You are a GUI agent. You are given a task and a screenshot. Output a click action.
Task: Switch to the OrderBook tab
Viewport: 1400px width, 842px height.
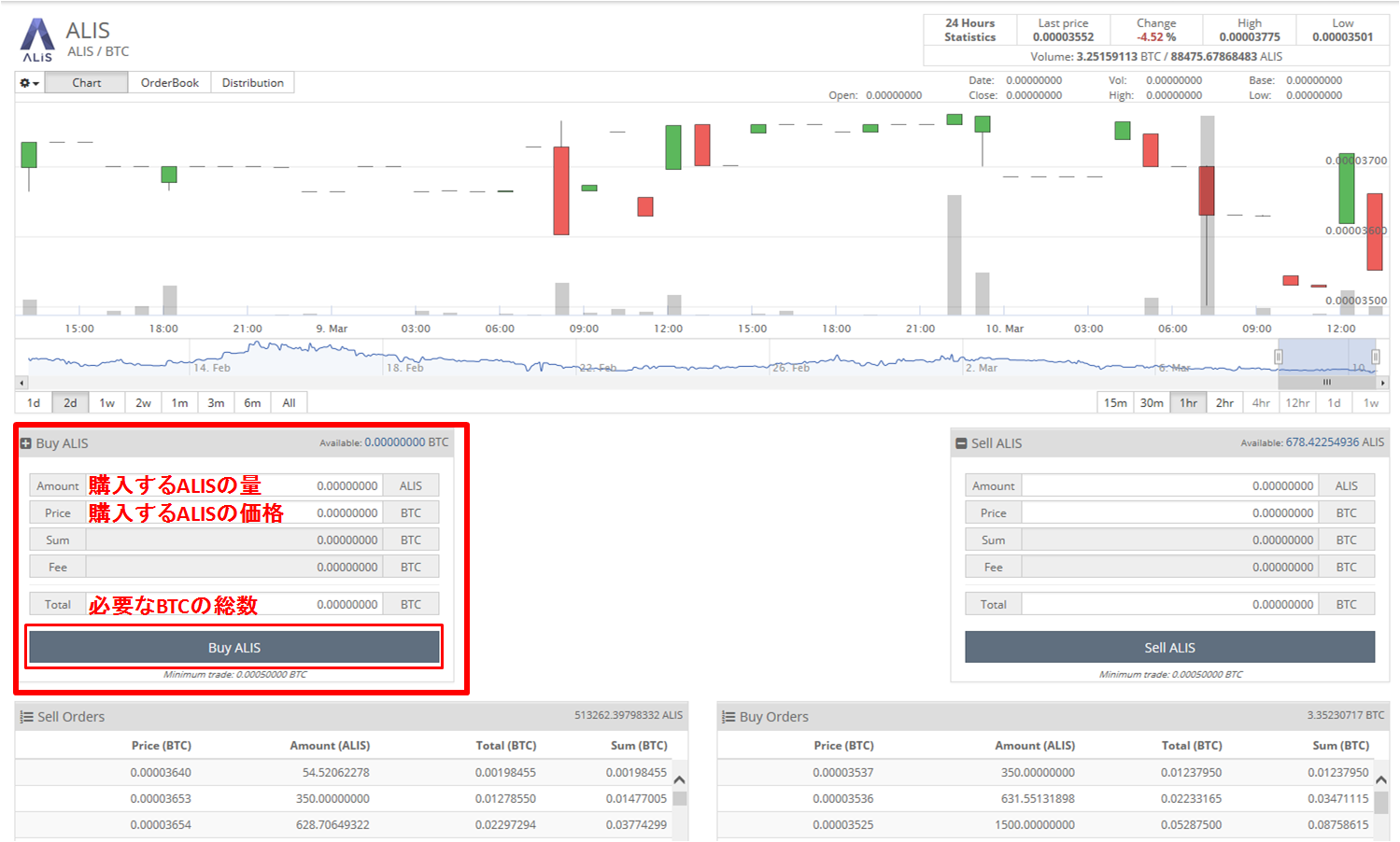click(169, 83)
